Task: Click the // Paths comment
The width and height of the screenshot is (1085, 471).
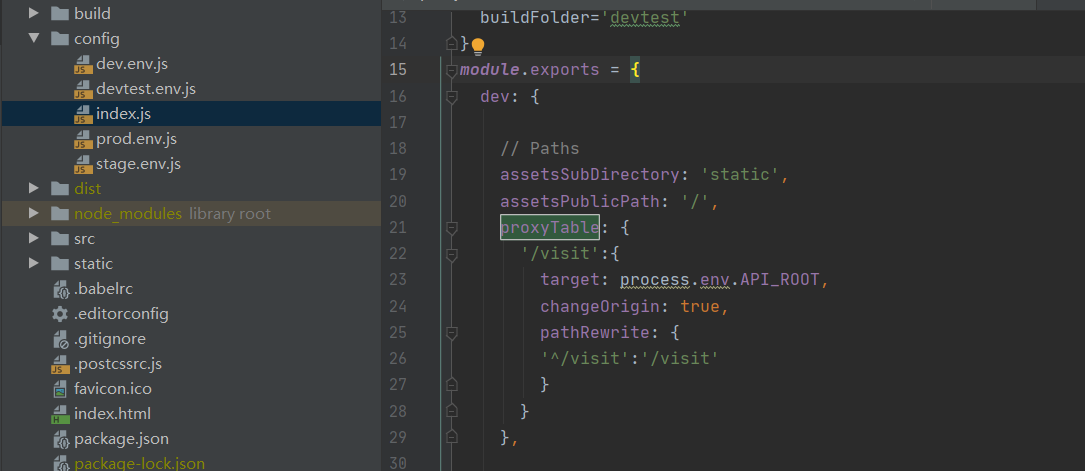Action: tap(540, 149)
